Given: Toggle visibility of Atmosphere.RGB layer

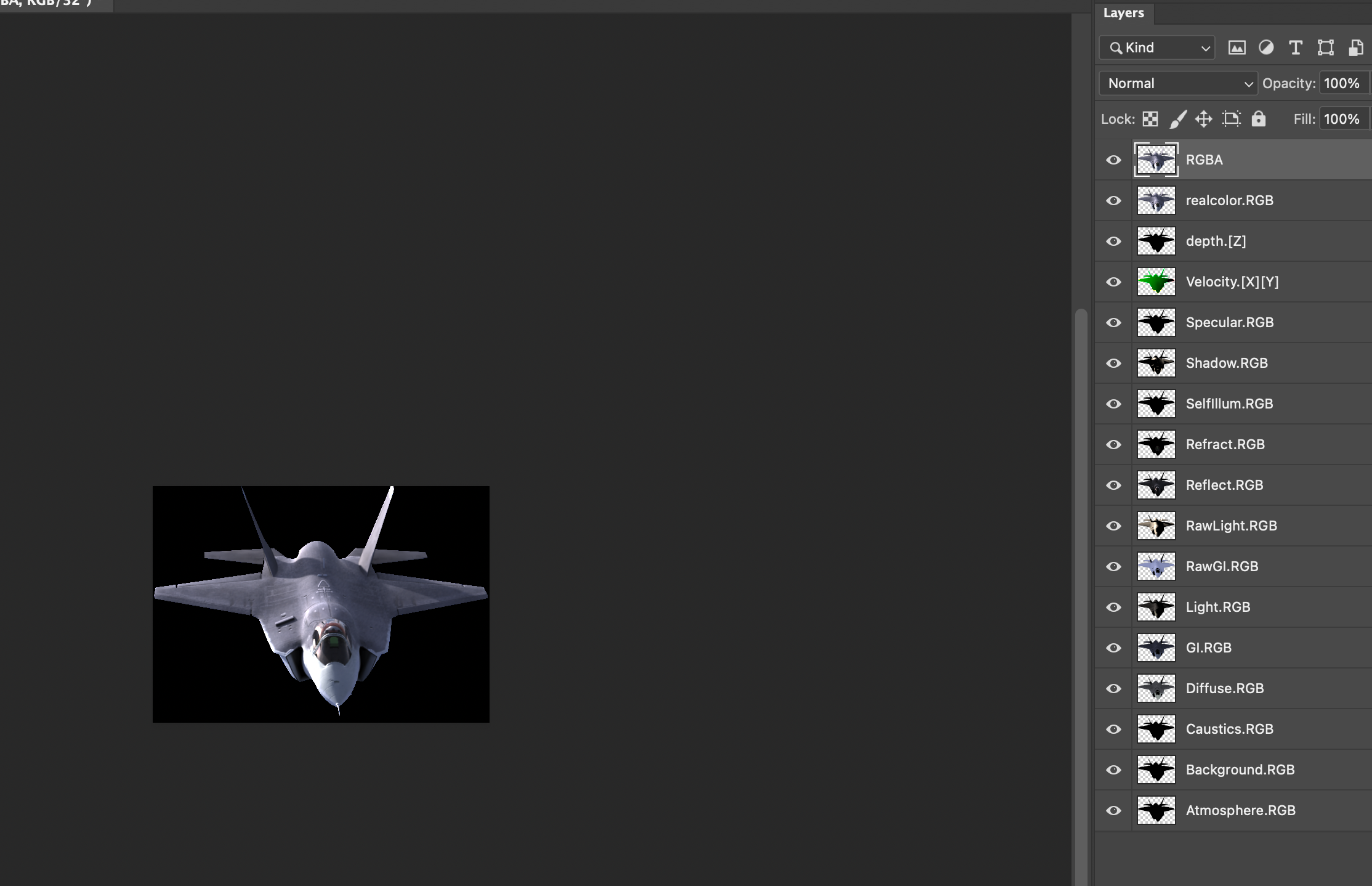Looking at the screenshot, I should [x=1113, y=810].
